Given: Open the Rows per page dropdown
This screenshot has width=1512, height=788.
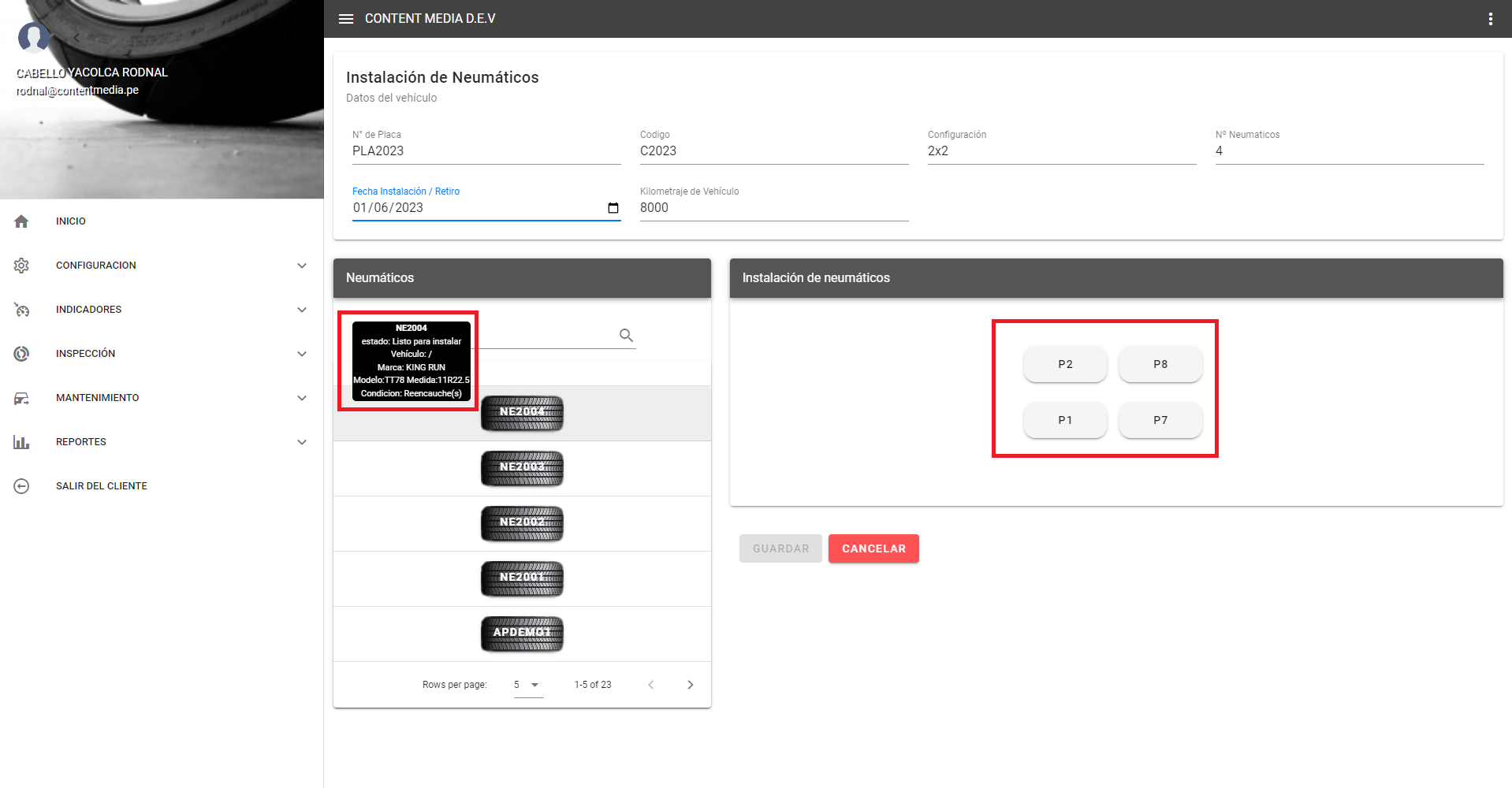Looking at the screenshot, I should (x=528, y=685).
